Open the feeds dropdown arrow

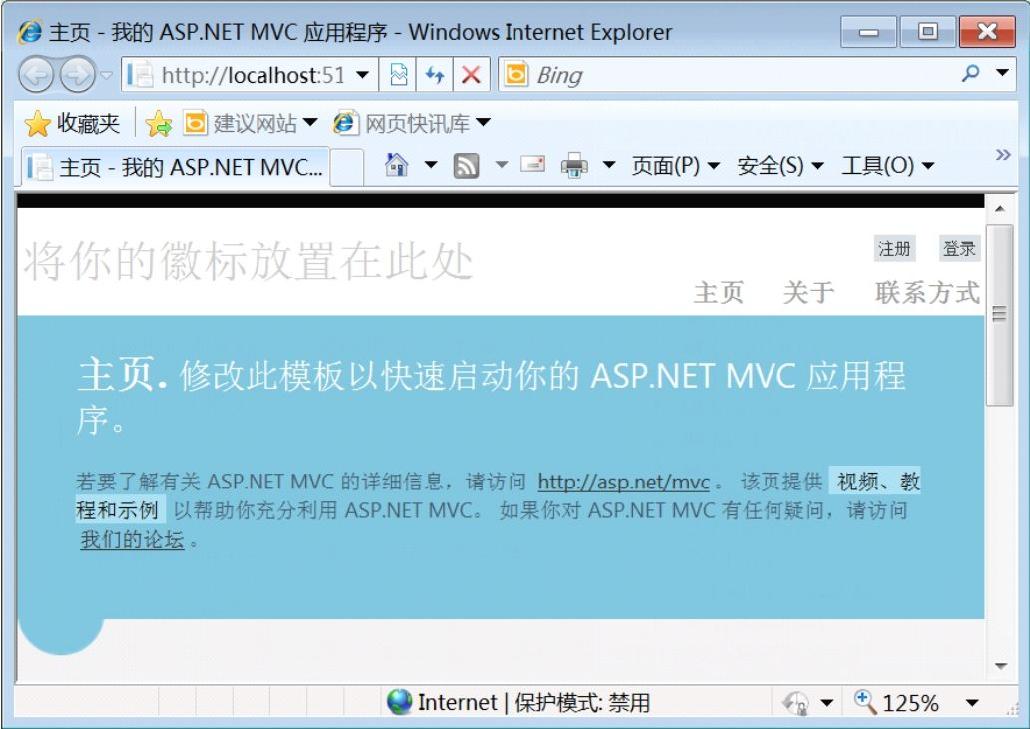tap(501, 165)
